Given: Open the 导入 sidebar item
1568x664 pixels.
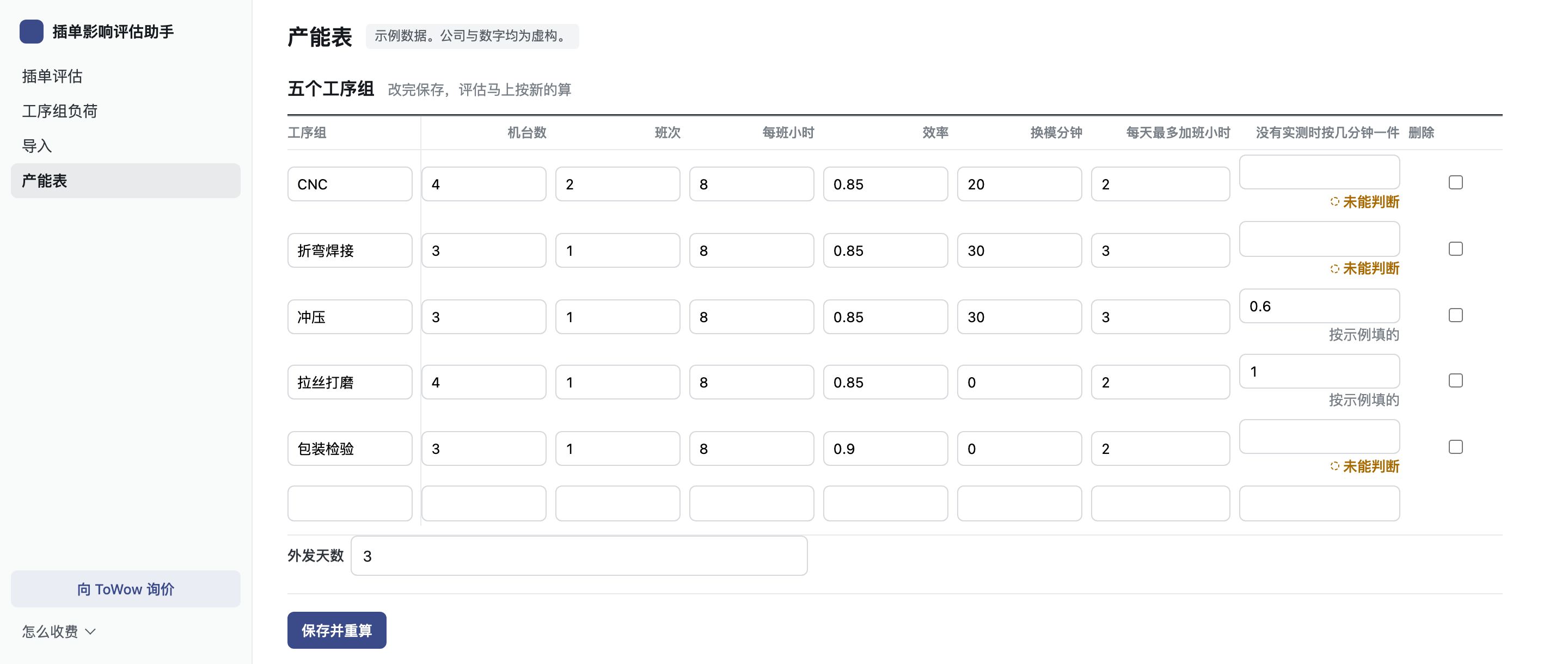Looking at the screenshot, I should 125,145.
